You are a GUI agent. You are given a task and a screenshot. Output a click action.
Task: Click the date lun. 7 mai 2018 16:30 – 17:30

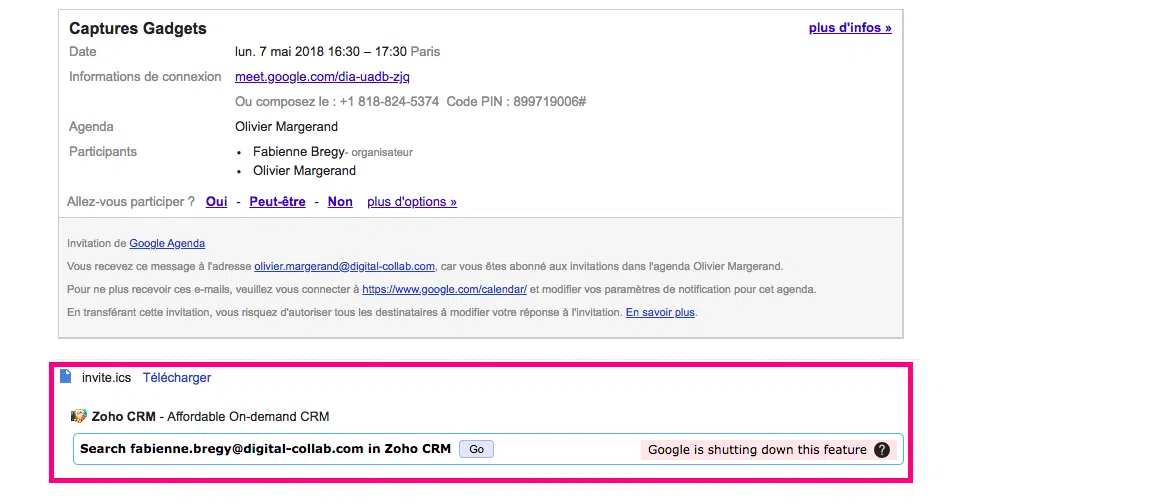tap(321, 52)
